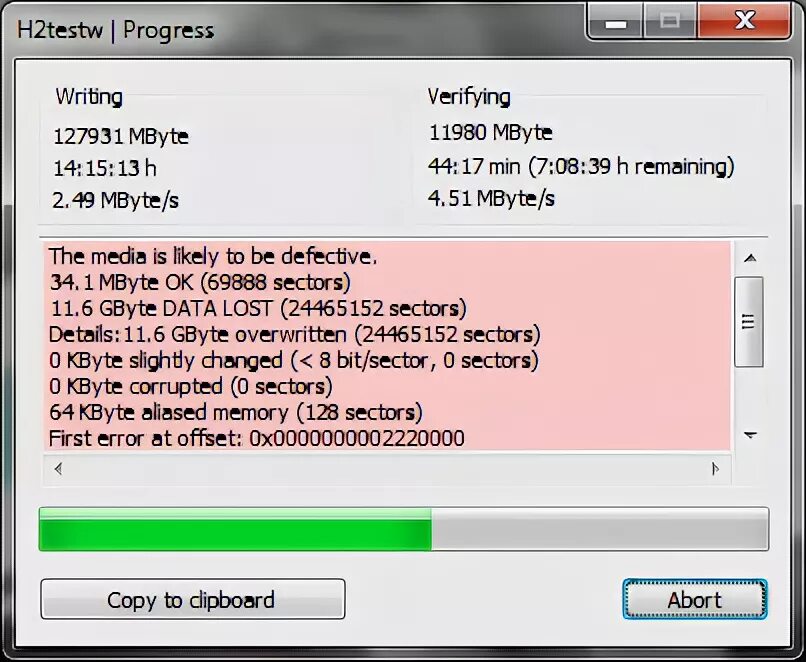Click the green progress bar
This screenshot has height=662, width=806.
click(x=235, y=529)
